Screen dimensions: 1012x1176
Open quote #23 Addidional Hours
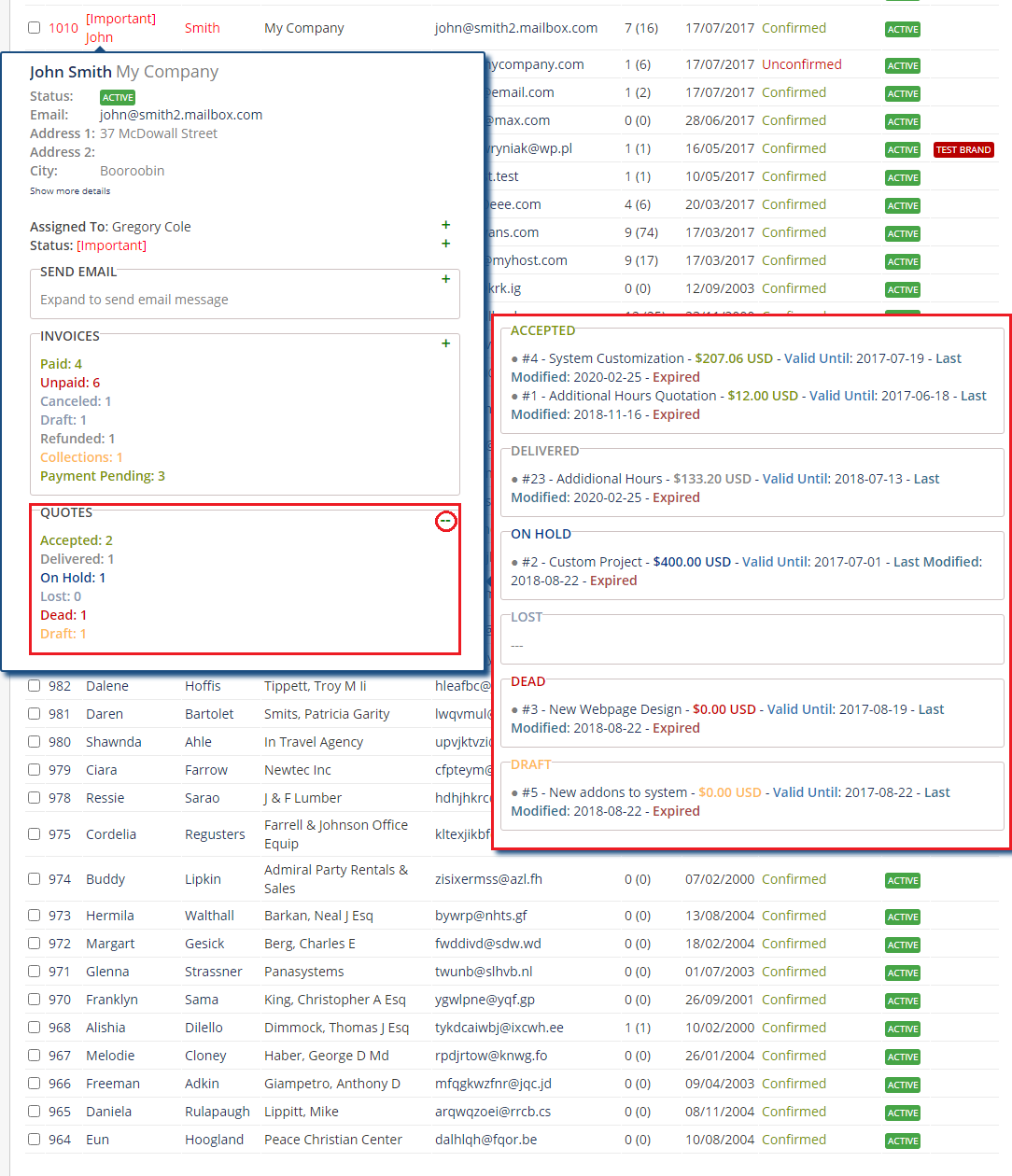(x=592, y=479)
